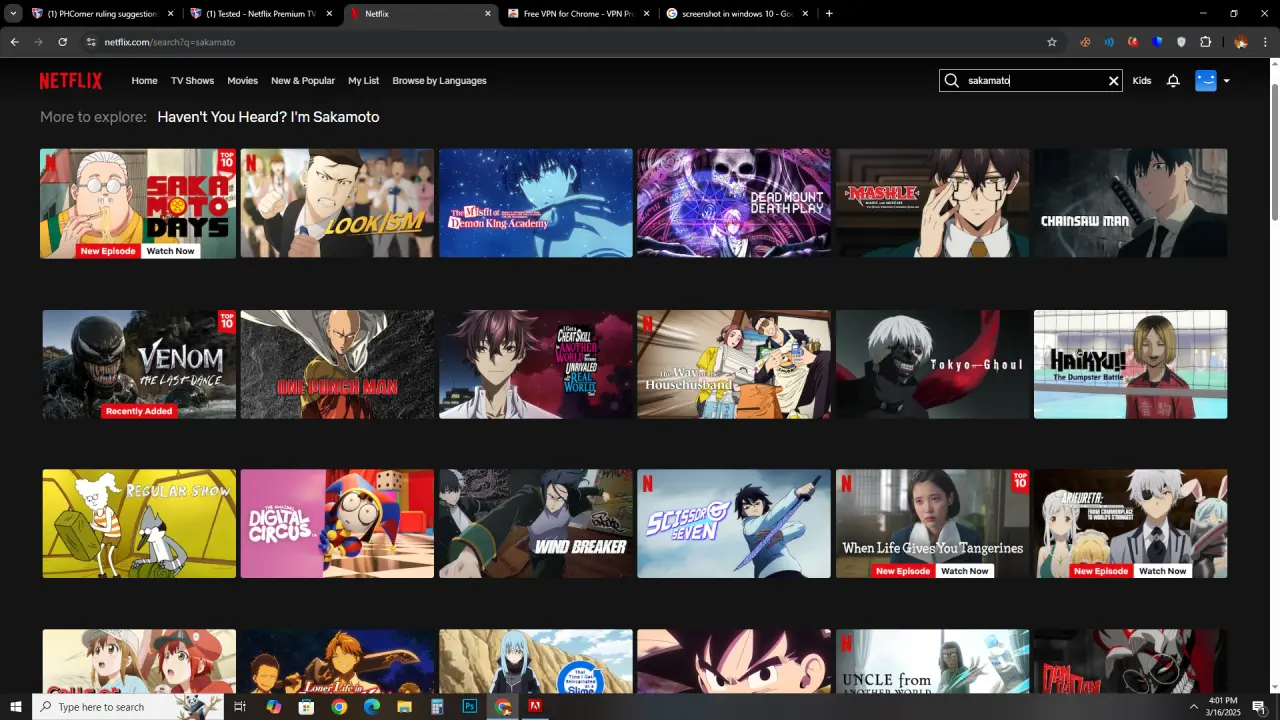1280x720 pixels.
Task: Click the gray shield extension icon
Action: click(x=1181, y=42)
